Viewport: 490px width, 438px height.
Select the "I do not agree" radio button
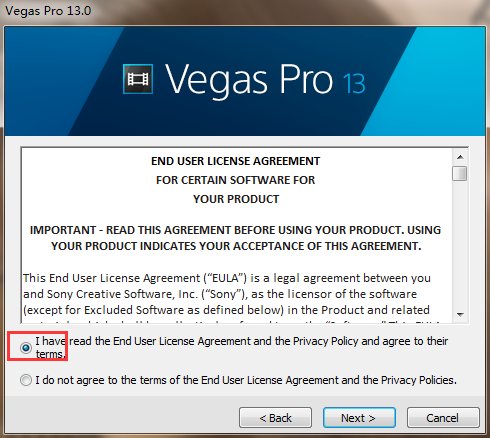tap(26, 380)
